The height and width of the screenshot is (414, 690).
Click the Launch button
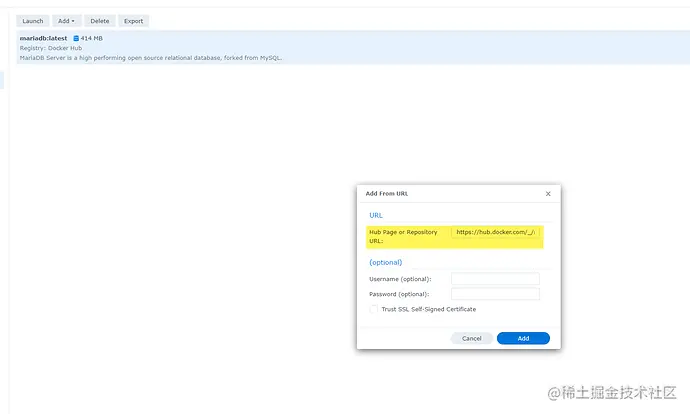pos(33,21)
